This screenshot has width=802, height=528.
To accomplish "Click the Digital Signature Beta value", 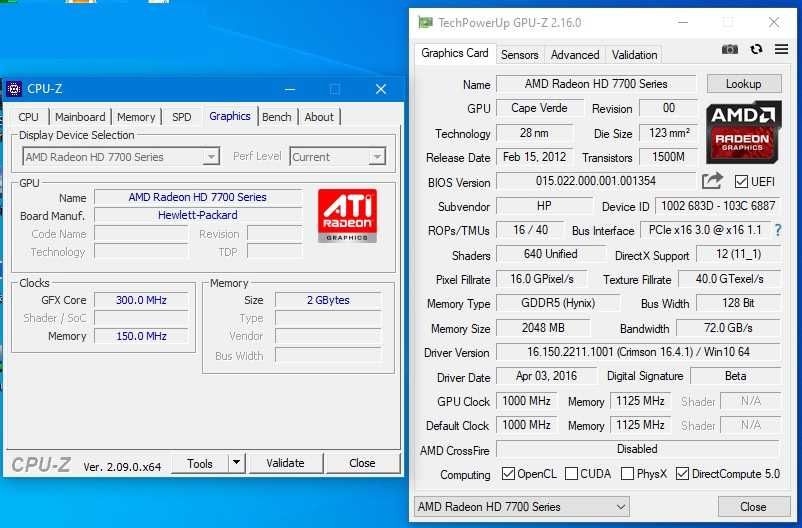I will [736, 376].
